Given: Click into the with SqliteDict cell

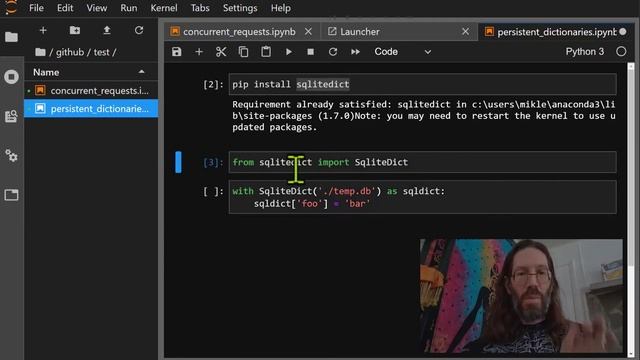Looking at the screenshot, I should [x=422, y=197].
